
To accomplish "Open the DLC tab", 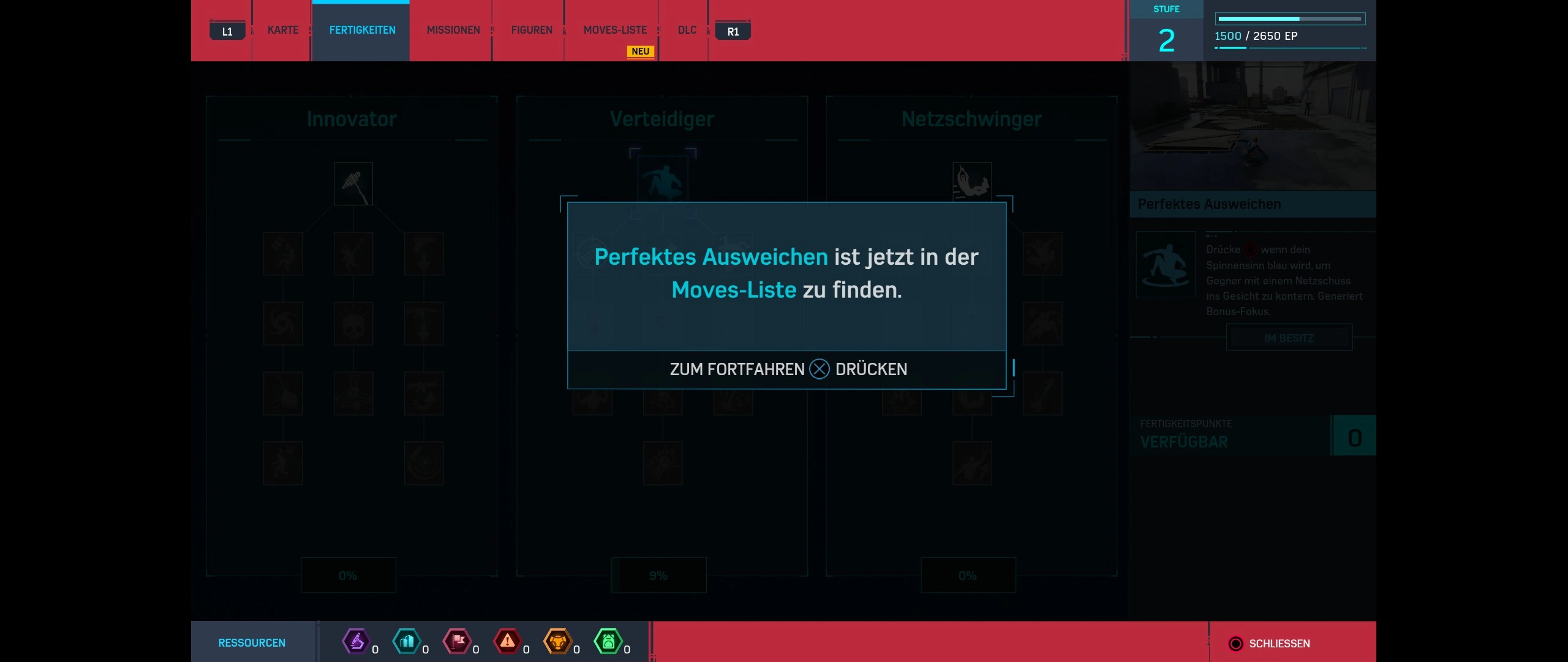I will (687, 30).
